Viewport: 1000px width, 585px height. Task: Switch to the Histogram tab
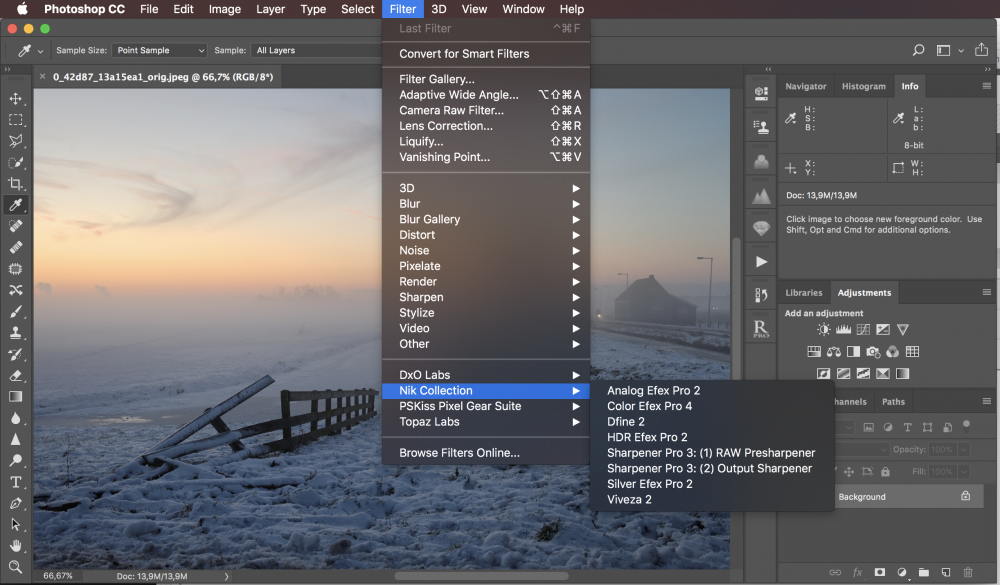click(x=864, y=86)
